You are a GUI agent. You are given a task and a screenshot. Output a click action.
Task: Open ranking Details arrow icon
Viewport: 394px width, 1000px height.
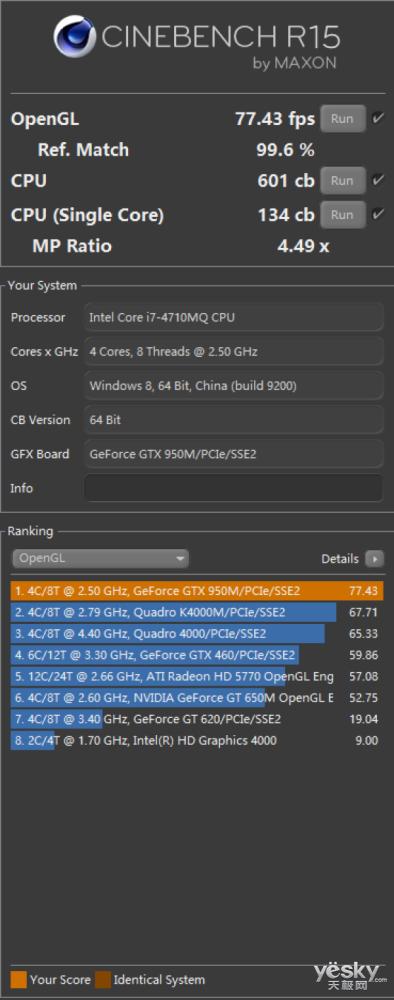(375, 559)
